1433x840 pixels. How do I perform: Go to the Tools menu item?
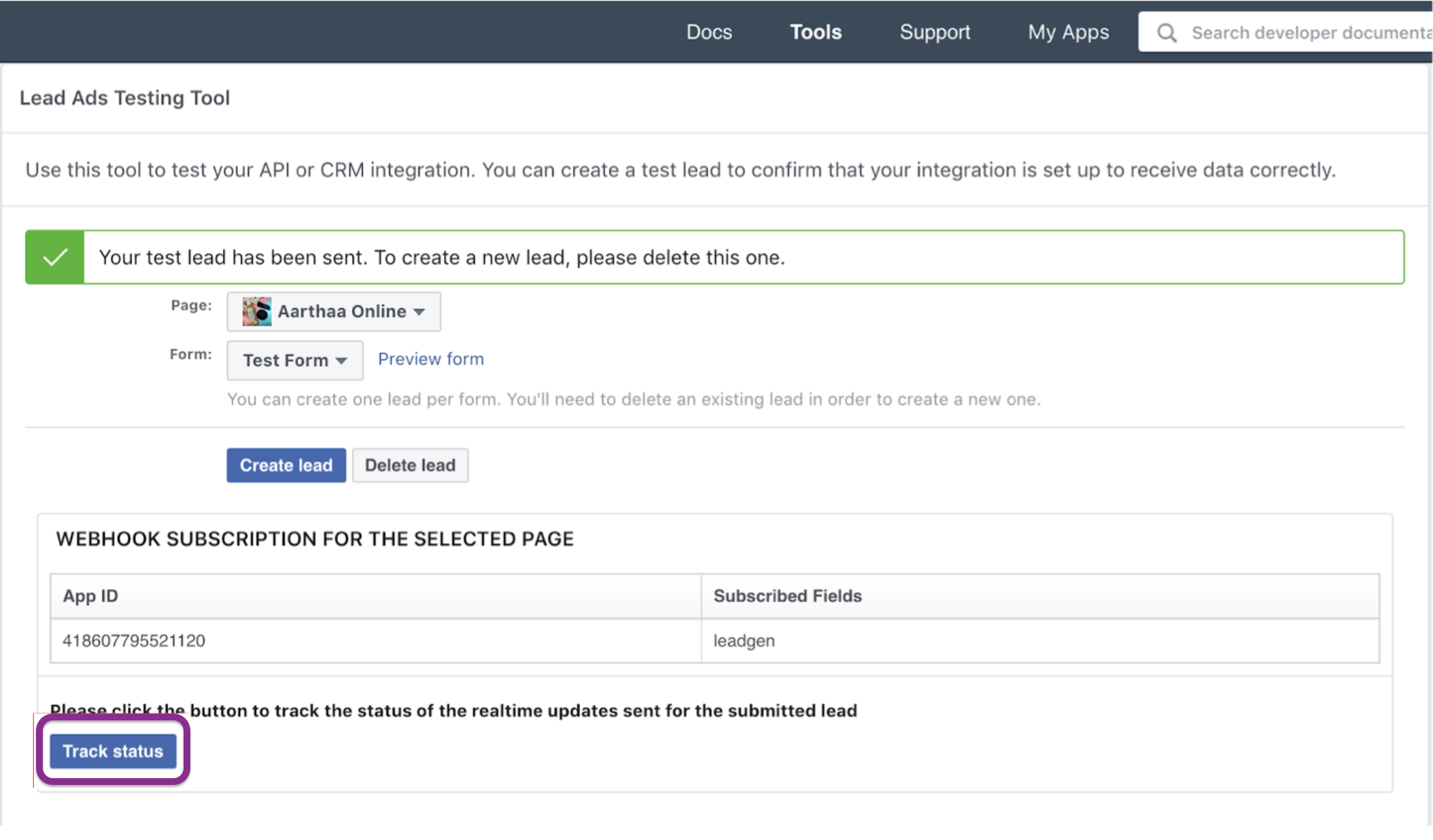[815, 32]
